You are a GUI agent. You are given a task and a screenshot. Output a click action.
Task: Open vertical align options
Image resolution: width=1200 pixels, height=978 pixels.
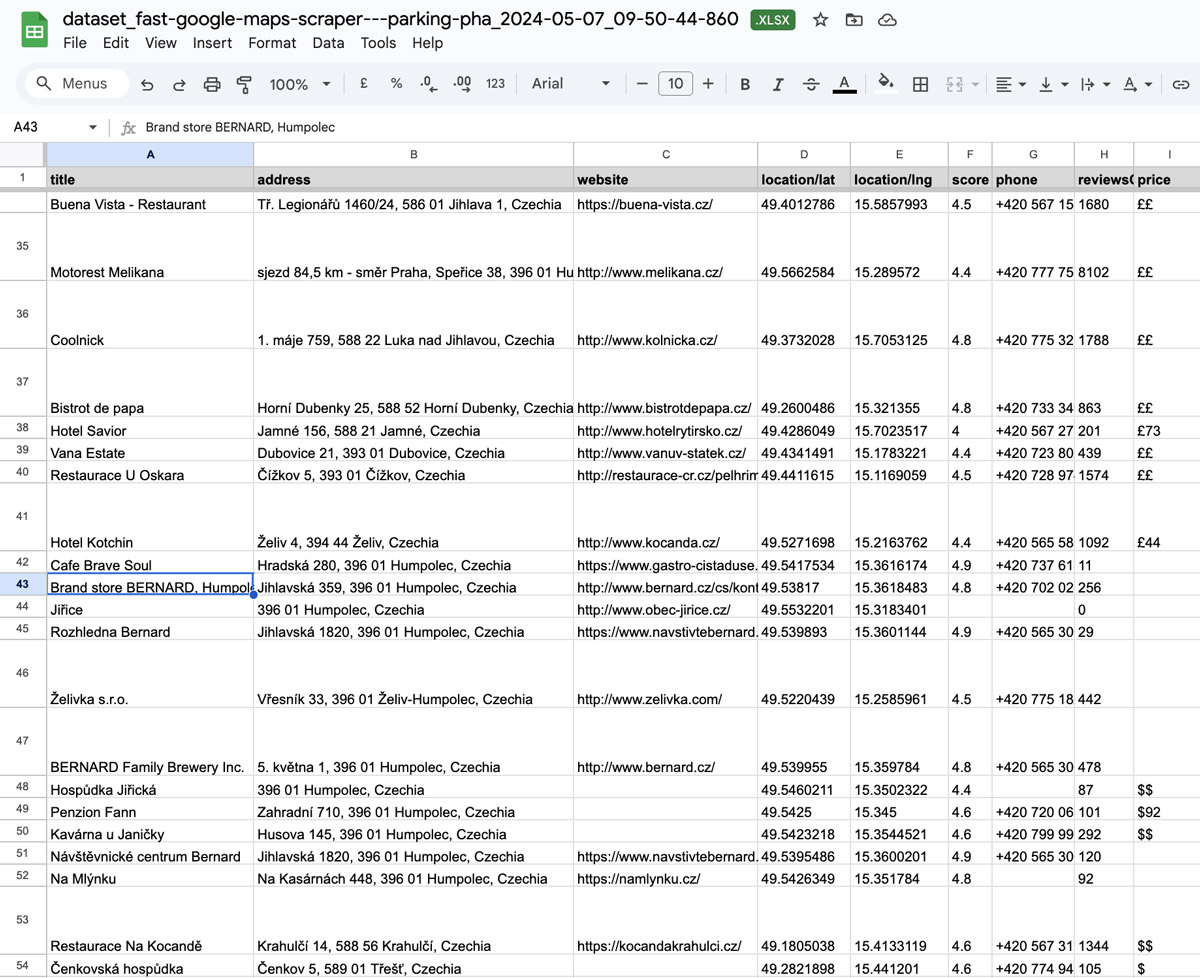1053,84
